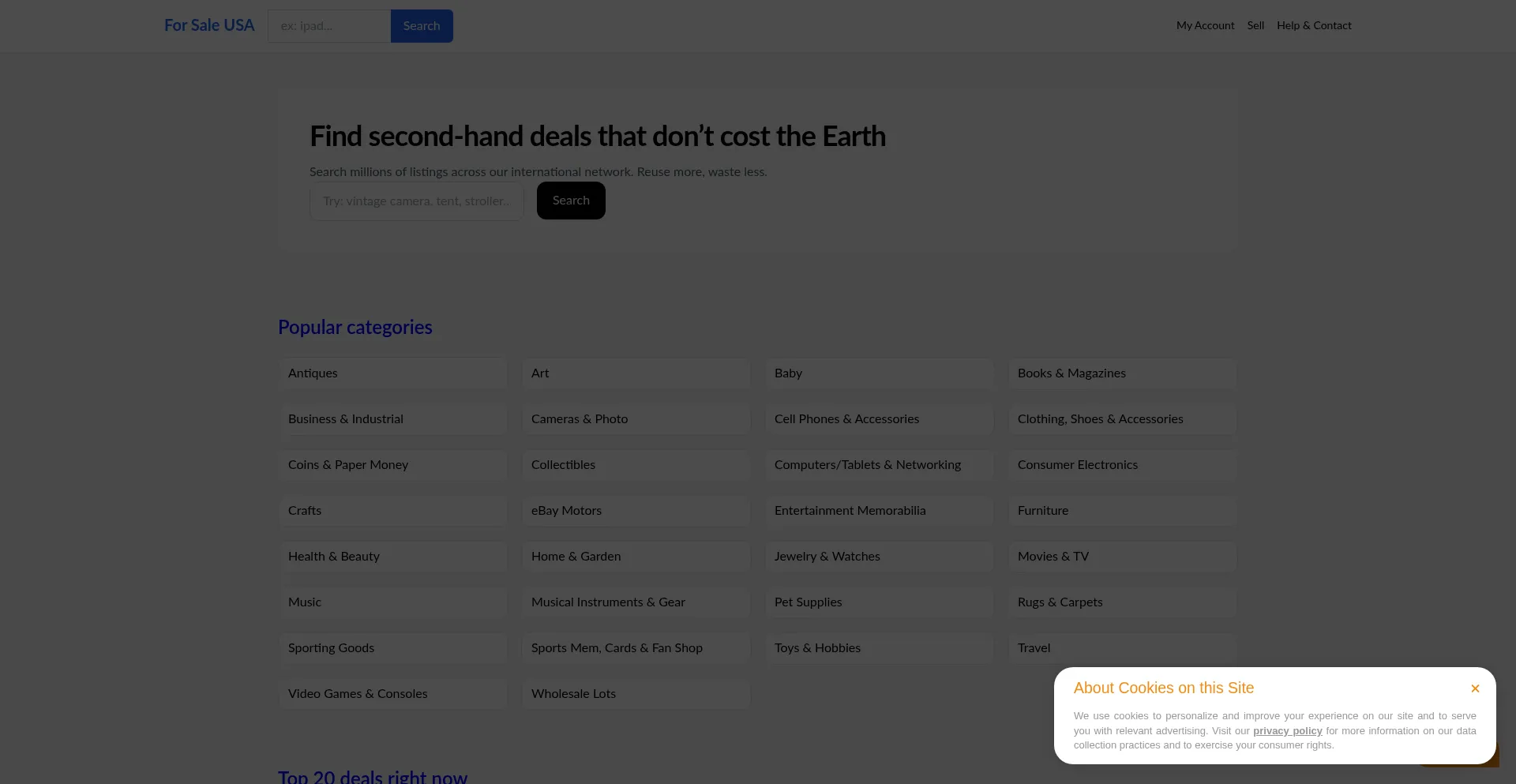Click the black Search button in hero
Screen dimensions: 1516x784
pos(571,201)
